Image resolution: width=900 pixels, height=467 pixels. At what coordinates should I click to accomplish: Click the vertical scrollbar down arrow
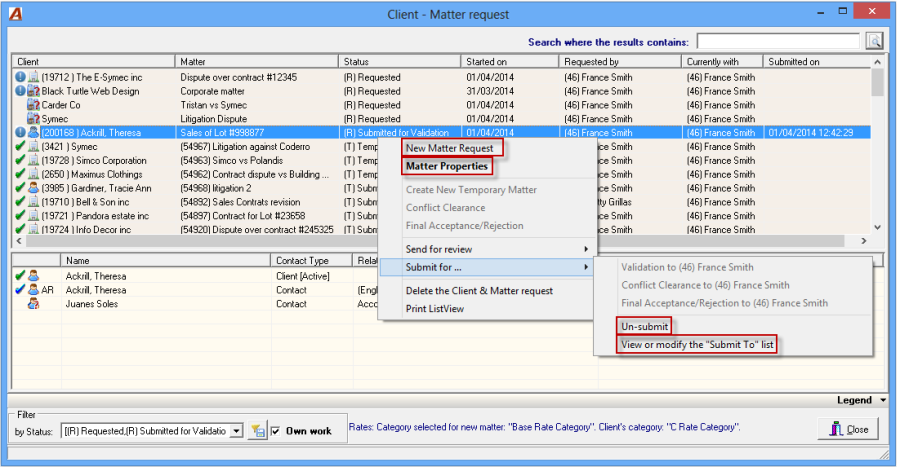pyautogui.click(x=877, y=227)
